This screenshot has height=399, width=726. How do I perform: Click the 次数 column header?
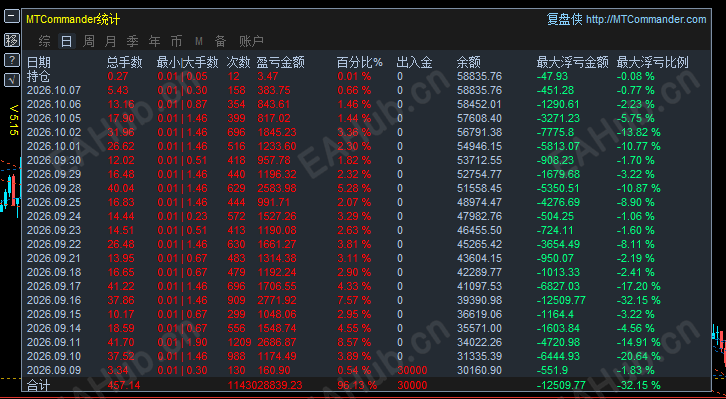238,62
